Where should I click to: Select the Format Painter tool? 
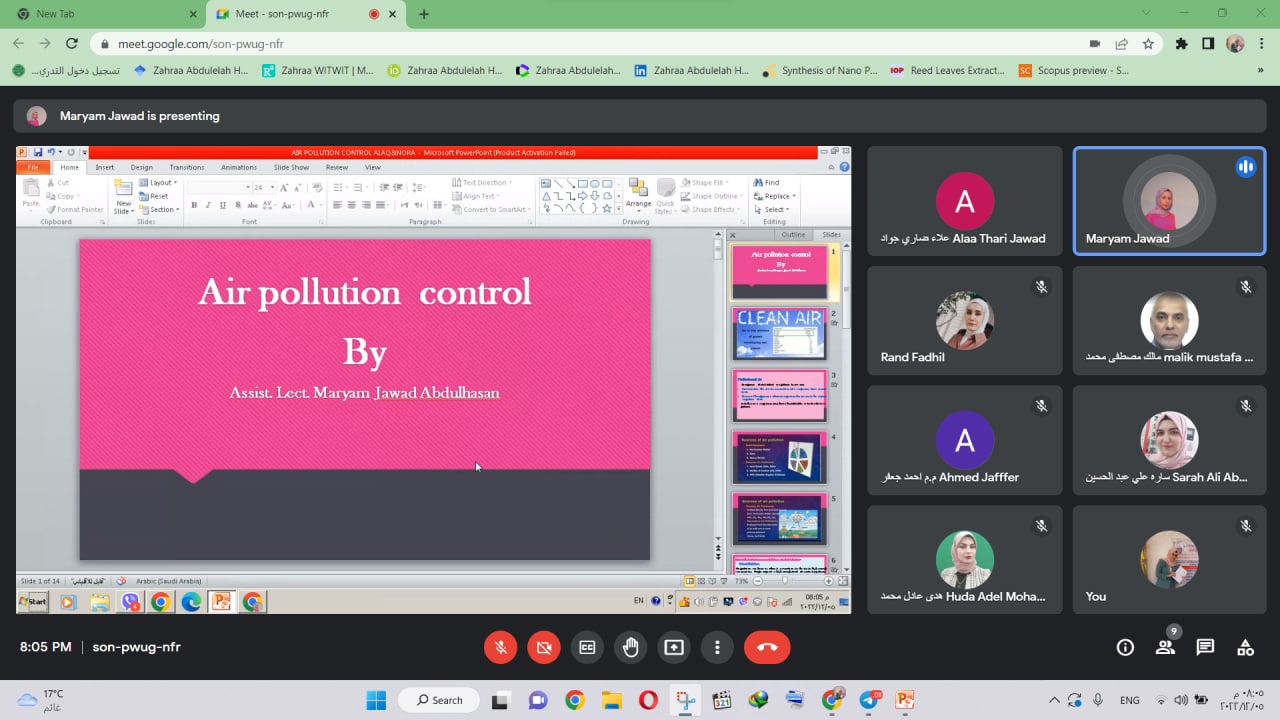click(76, 210)
